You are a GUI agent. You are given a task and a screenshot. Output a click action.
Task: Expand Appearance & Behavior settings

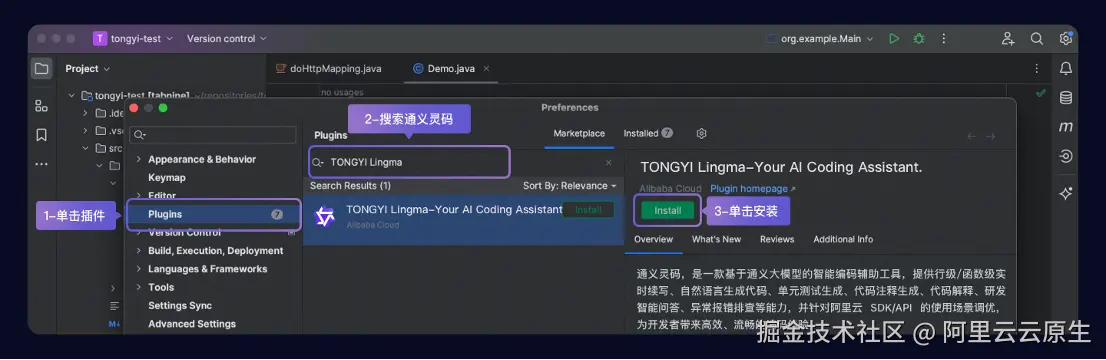139,160
